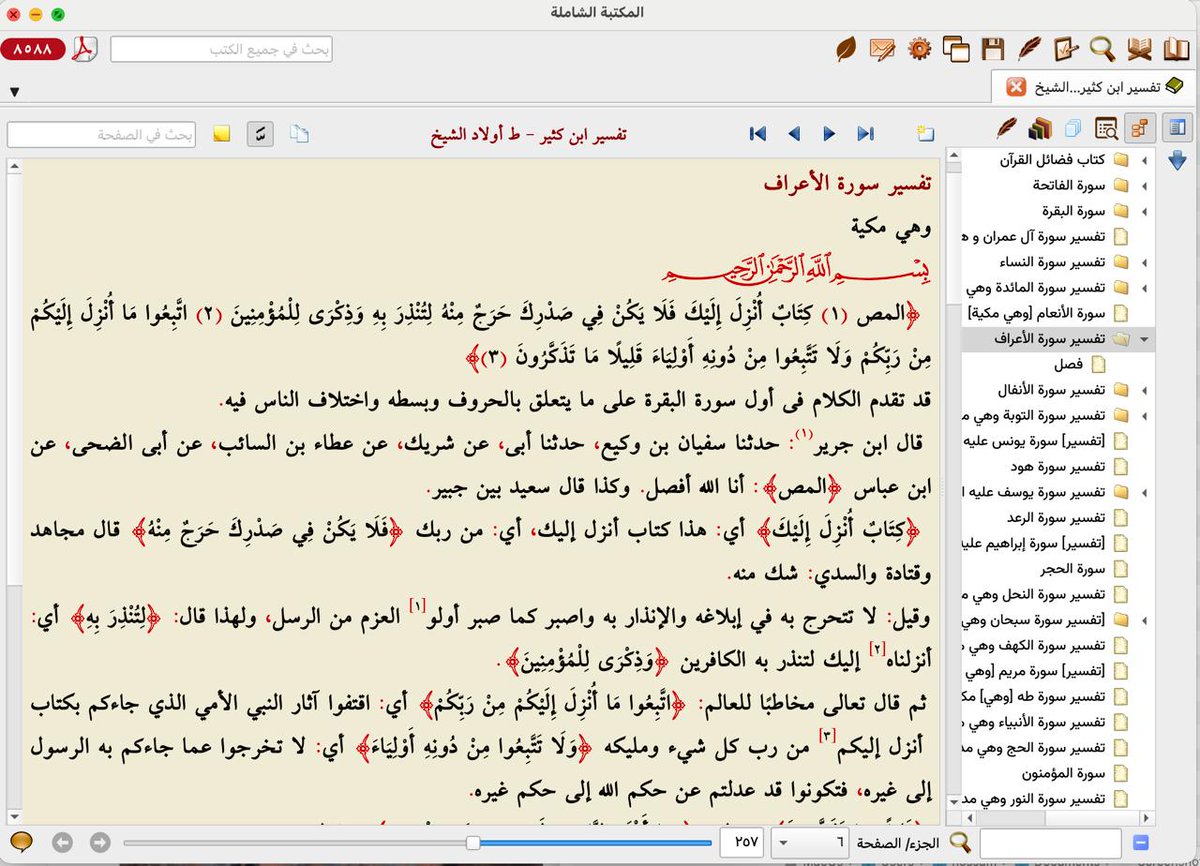Select the تفسير ابن كثير...الشيخ tab
Viewport: 1200px width, 866px height.
tap(1093, 87)
